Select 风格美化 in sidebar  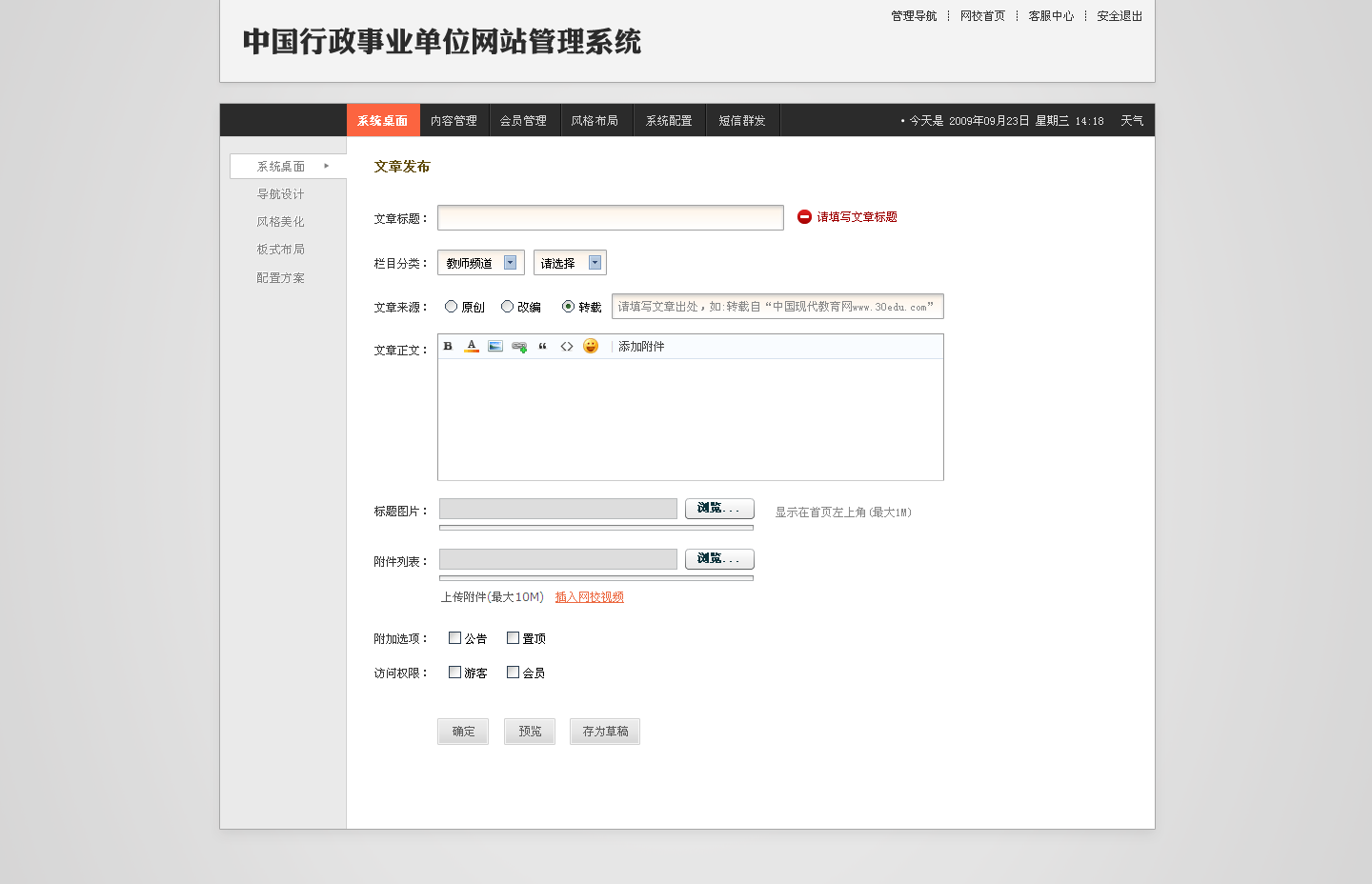(x=281, y=222)
